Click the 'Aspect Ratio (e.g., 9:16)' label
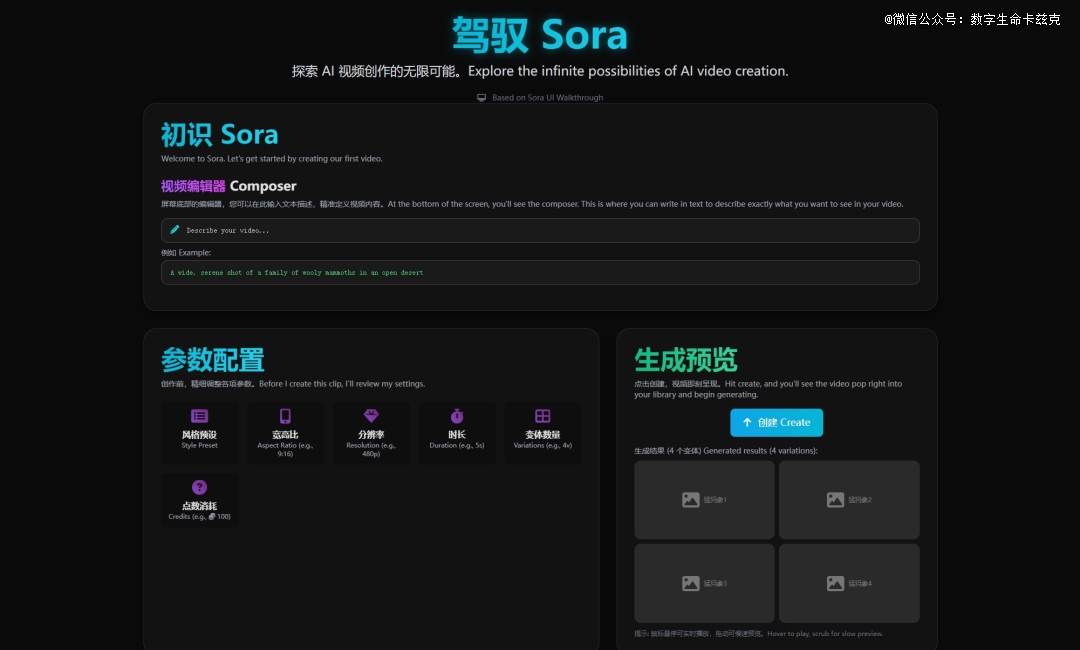 point(285,450)
